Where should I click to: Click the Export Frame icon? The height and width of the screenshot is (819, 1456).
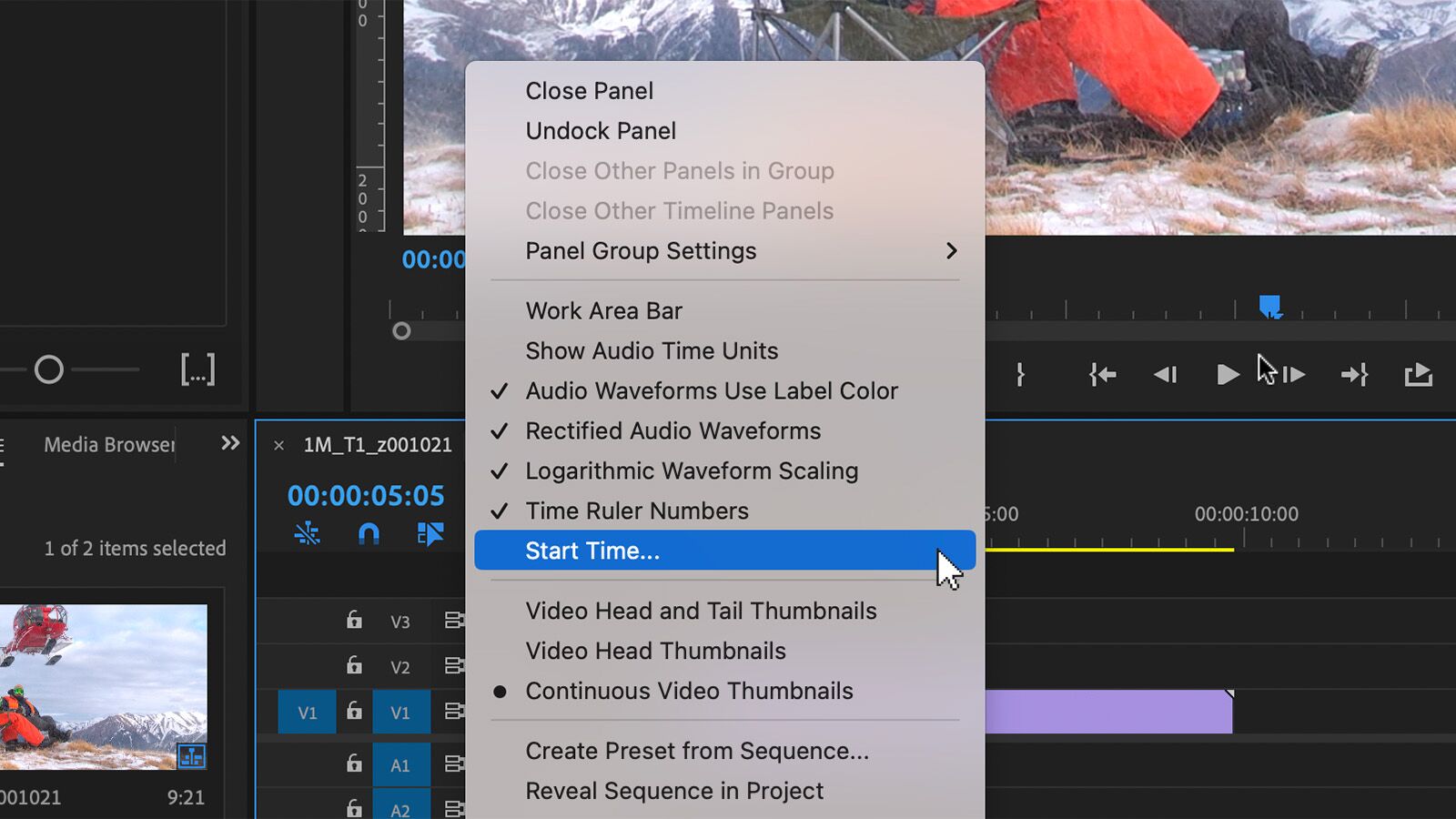(x=1419, y=374)
